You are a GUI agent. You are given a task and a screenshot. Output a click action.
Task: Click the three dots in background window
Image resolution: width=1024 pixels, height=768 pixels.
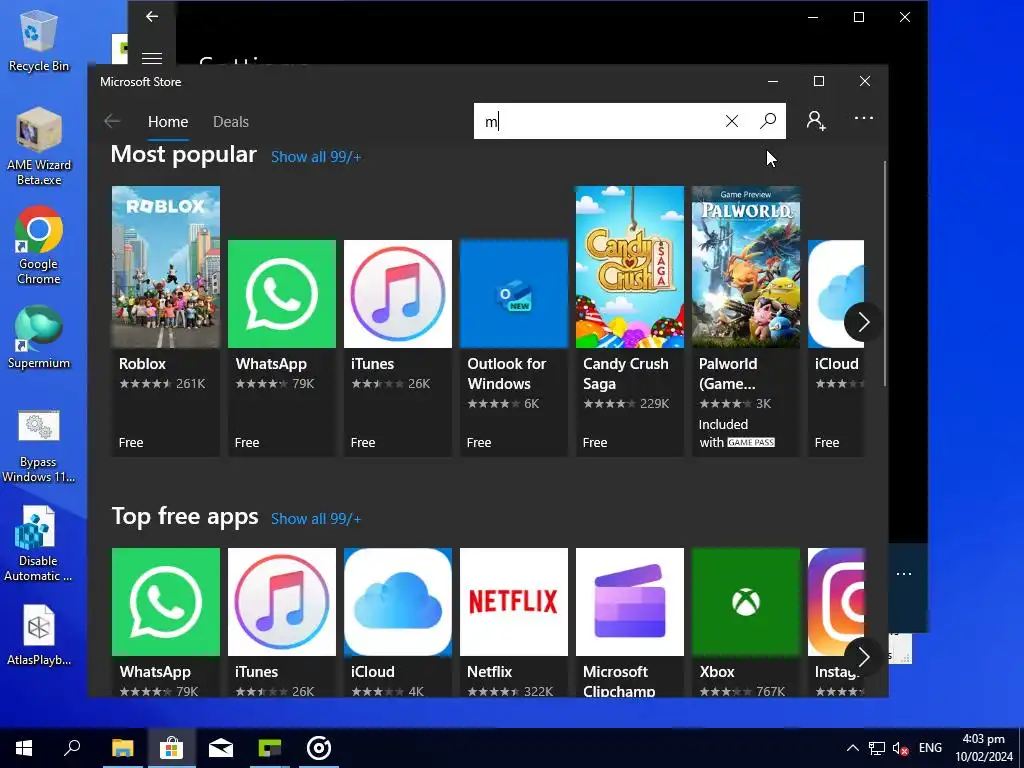[x=904, y=574]
